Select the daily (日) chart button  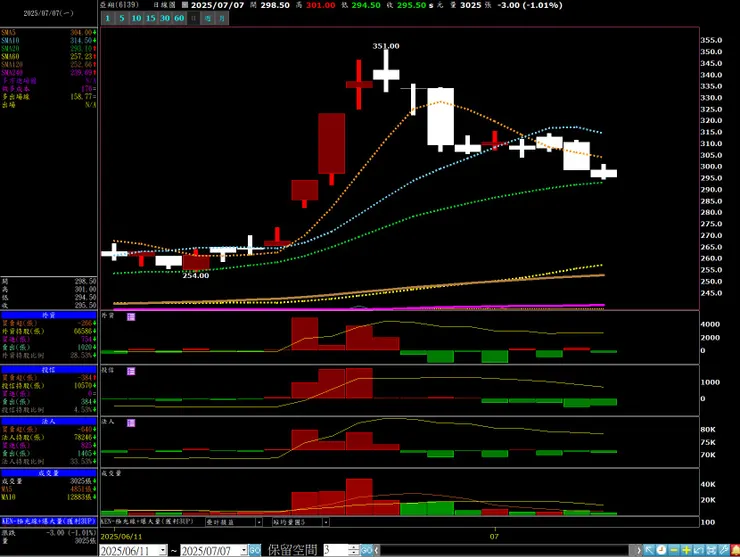pyautogui.click(x=193, y=18)
